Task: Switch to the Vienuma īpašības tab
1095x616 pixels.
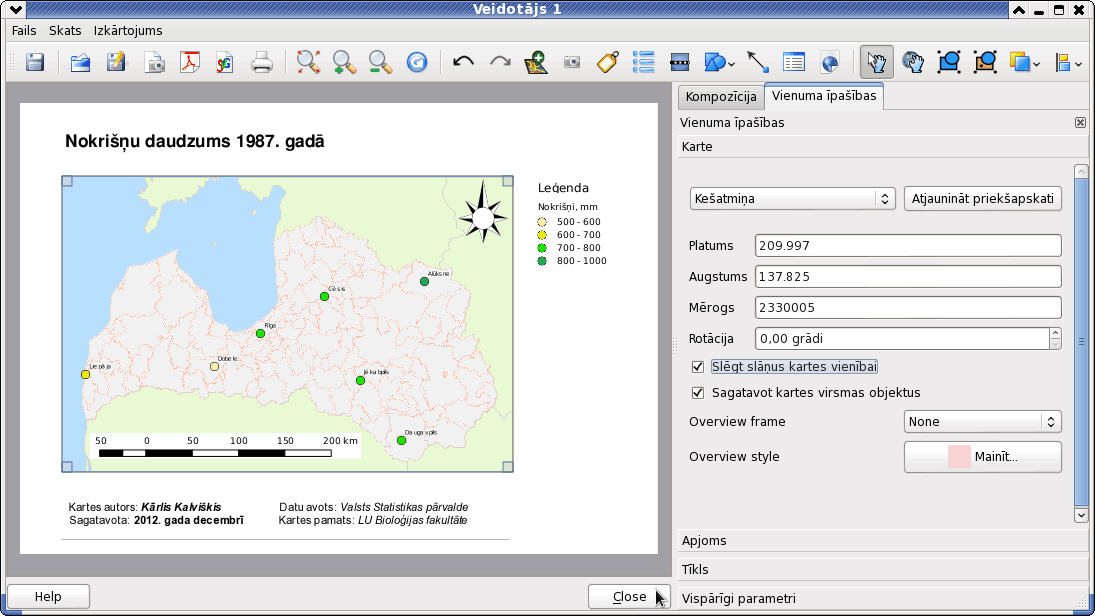Action: click(x=824, y=96)
